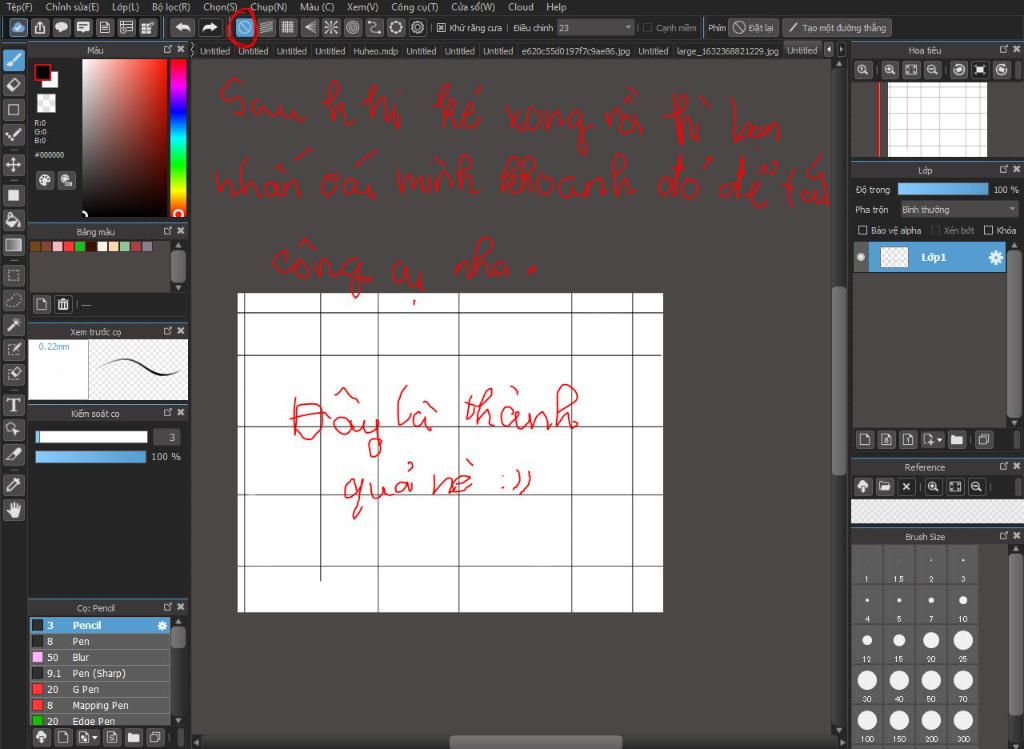Undock the Brush Size panel
The height and width of the screenshot is (749, 1024).
(1004, 536)
